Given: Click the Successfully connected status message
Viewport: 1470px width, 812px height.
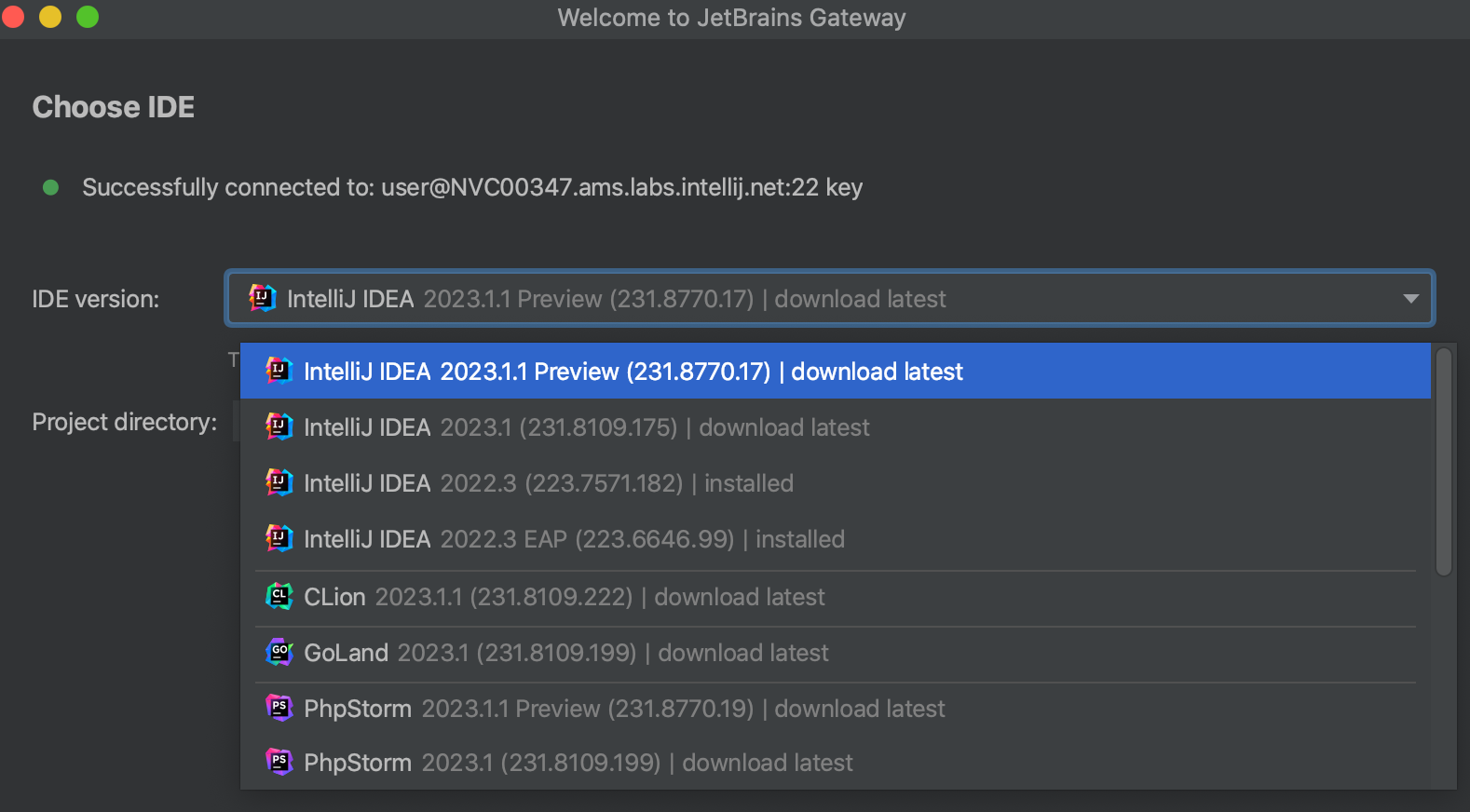Looking at the screenshot, I should pyautogui.click(x=473, y=187).
